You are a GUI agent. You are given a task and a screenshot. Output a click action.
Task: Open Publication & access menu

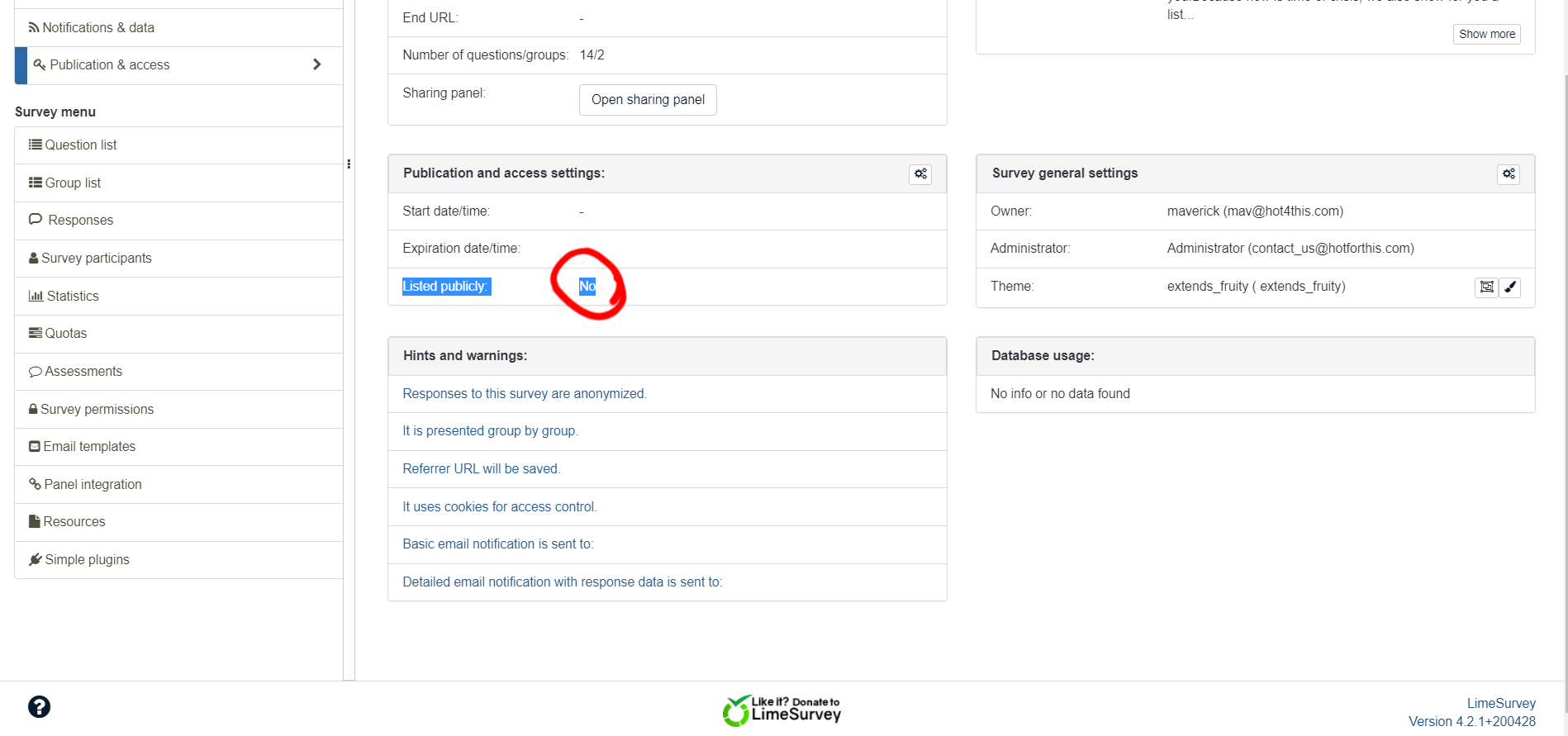point(178,65)
